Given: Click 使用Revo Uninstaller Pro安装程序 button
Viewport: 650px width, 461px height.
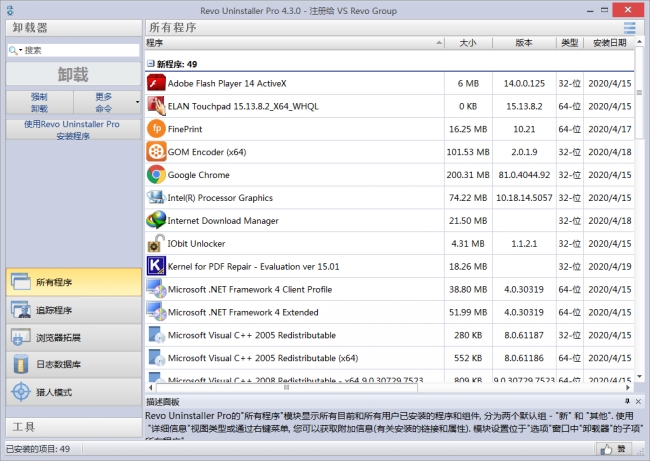Looking at the screenshot, I should point(73,130).
